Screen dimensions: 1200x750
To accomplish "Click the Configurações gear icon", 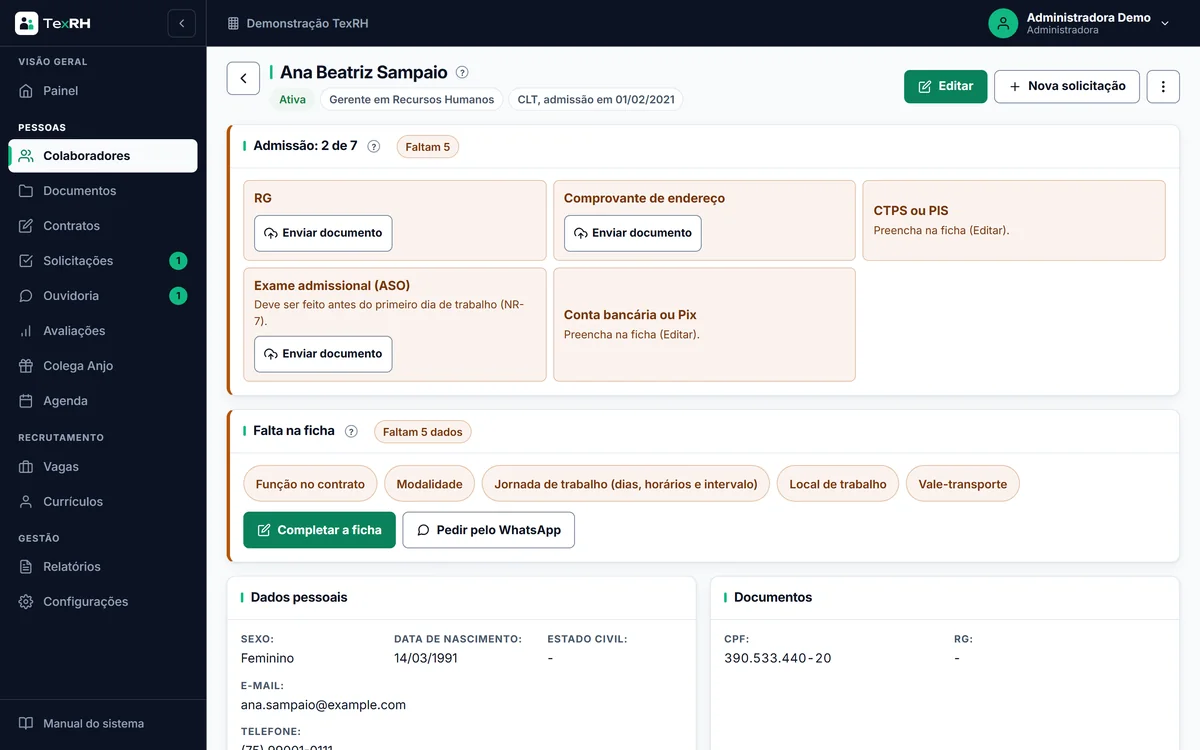I will coord(26,602).
